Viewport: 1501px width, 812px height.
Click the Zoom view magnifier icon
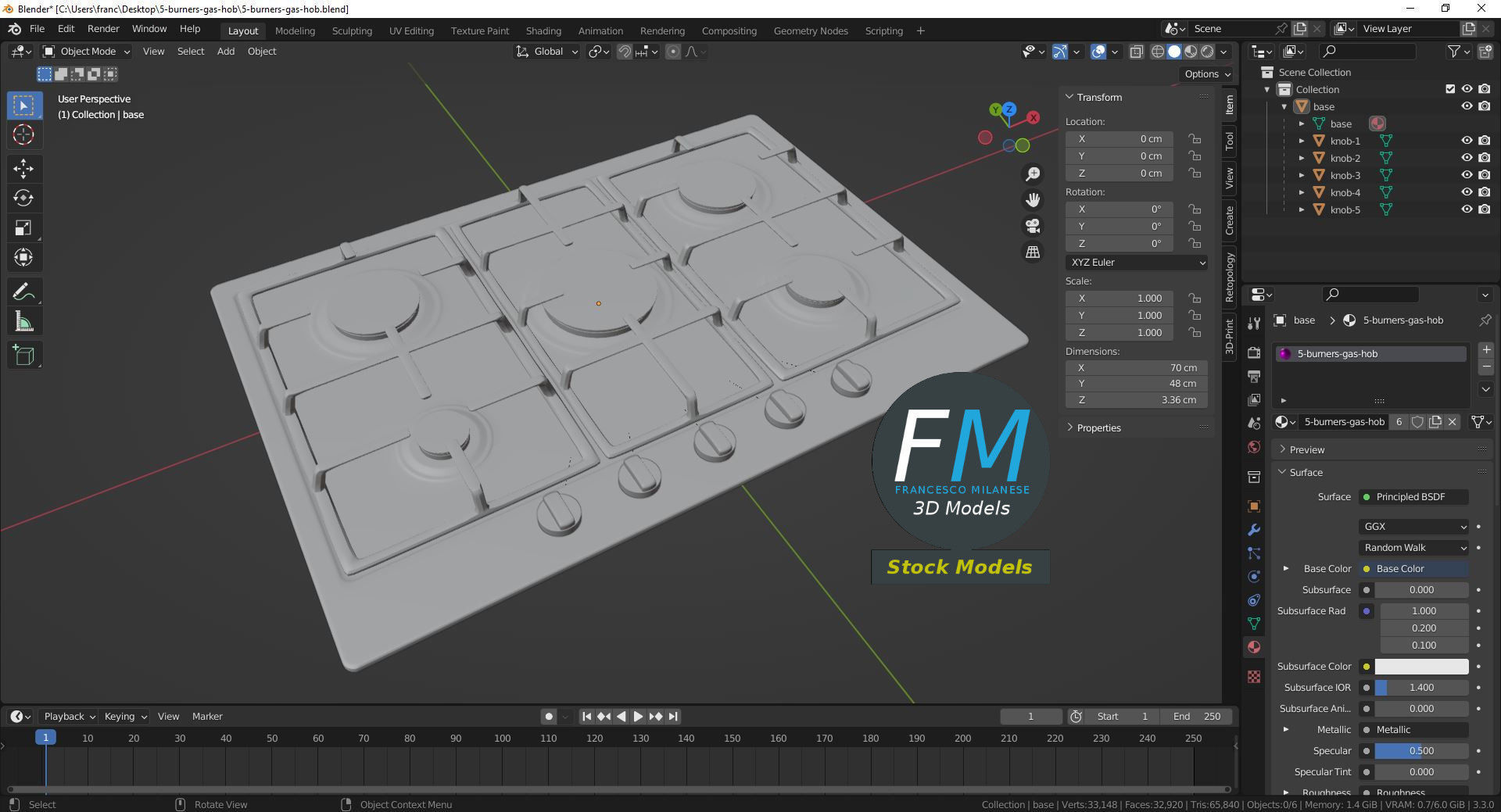(x=1033, y=174)
